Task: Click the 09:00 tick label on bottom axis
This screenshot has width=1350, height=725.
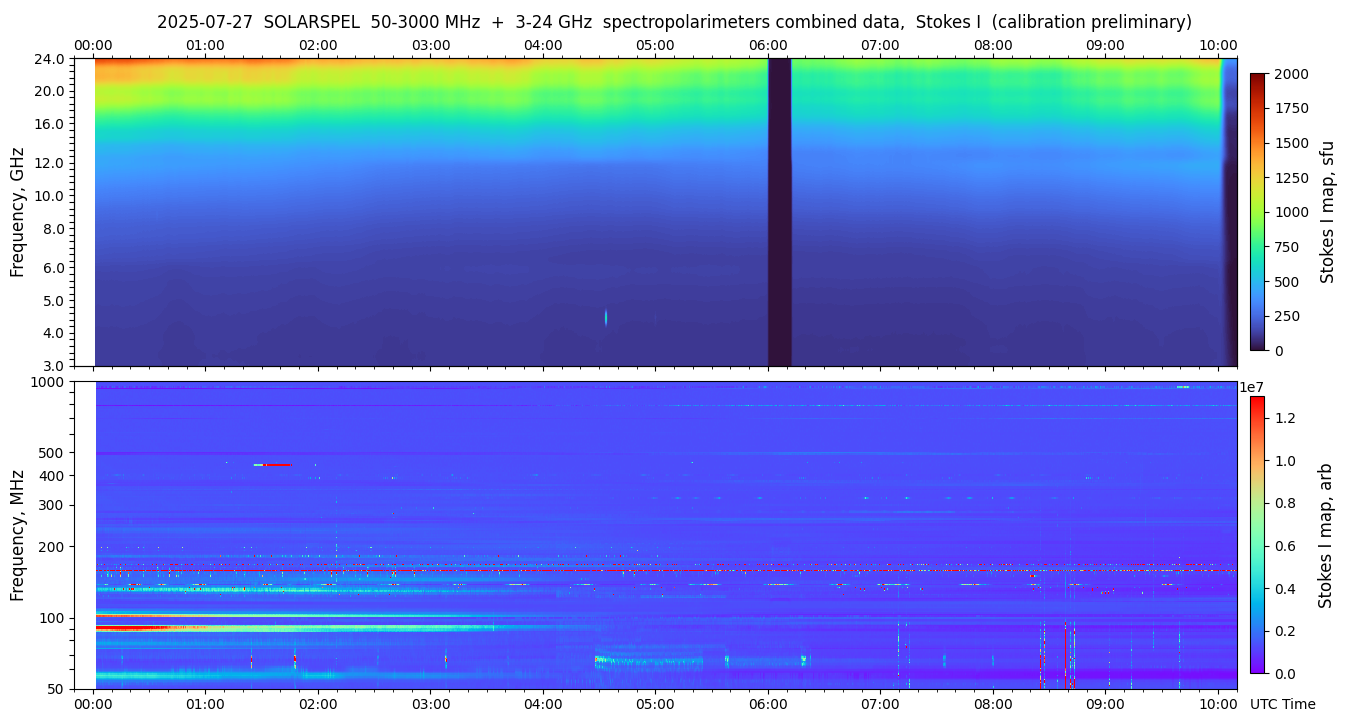Action: [x=1105, y=704]
